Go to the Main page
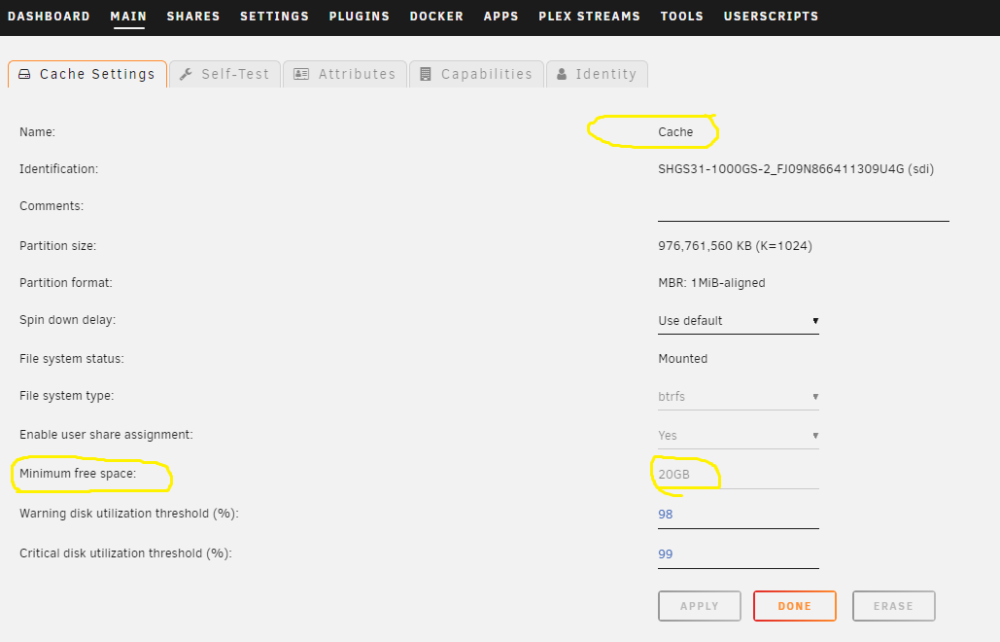 click(128, 16)
